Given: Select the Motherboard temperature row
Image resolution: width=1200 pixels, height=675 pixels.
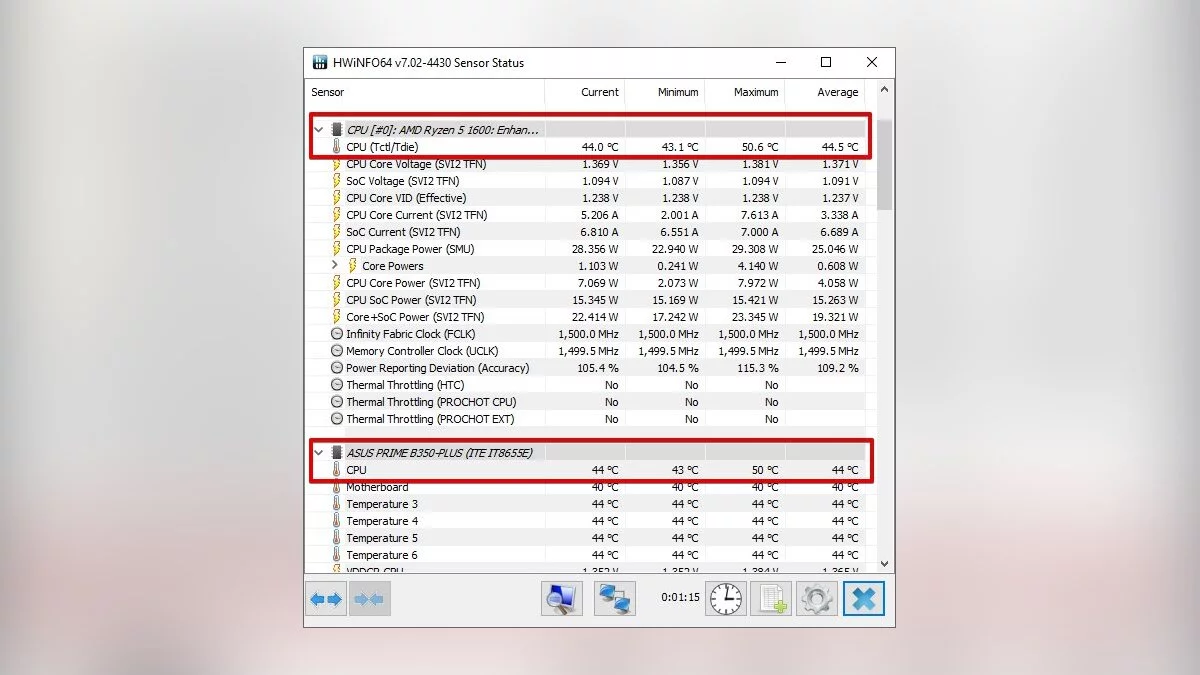Looking at the screenshot, I should 586,487.
